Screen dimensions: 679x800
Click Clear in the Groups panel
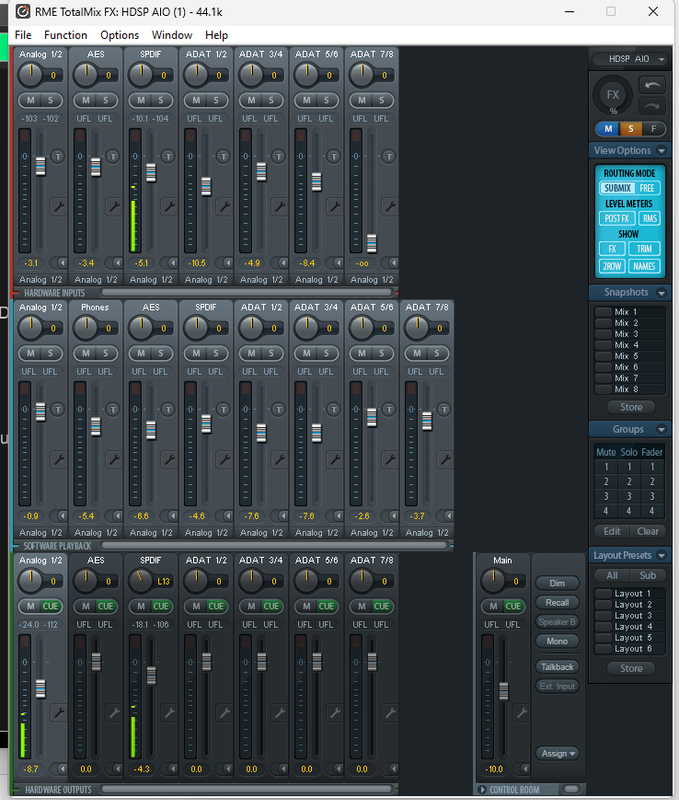click(647, 531)
